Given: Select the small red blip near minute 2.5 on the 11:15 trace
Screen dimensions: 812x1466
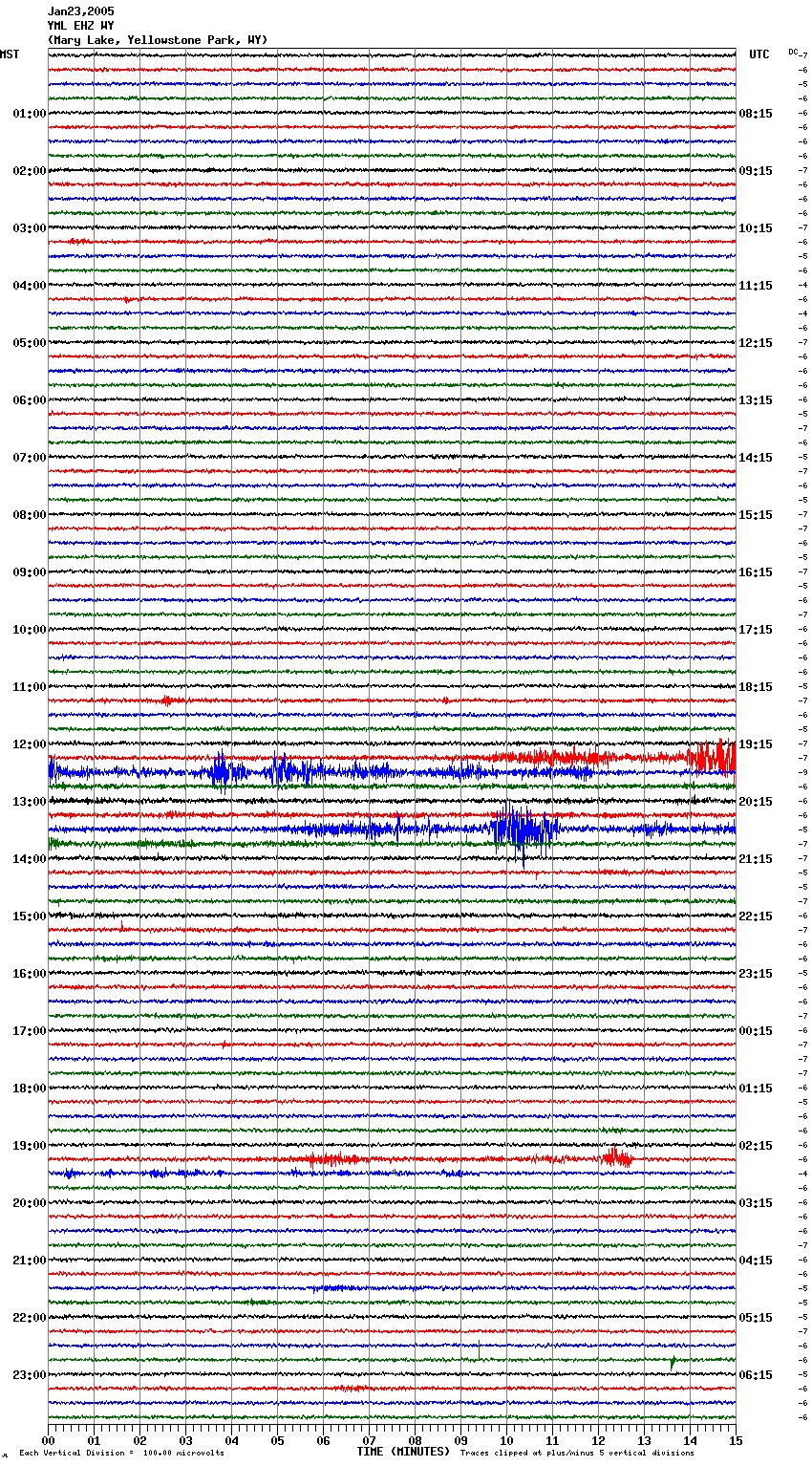Looking at the screenshot, I should pyautogui.click(x=167, y=701).
